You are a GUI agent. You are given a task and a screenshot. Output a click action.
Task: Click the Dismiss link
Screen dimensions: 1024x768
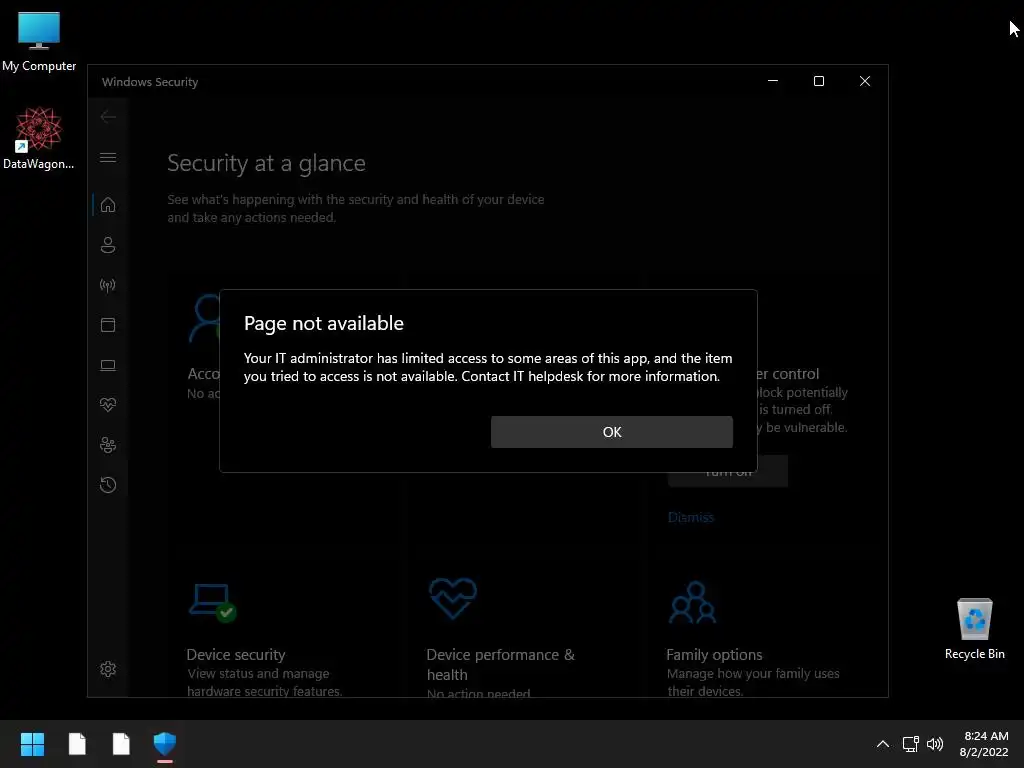pos(690,517)
